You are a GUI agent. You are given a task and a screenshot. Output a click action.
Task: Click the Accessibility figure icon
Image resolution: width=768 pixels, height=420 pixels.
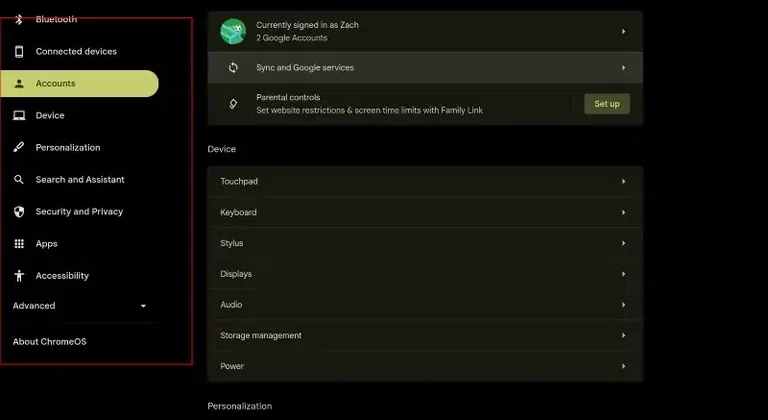(19, 275)
